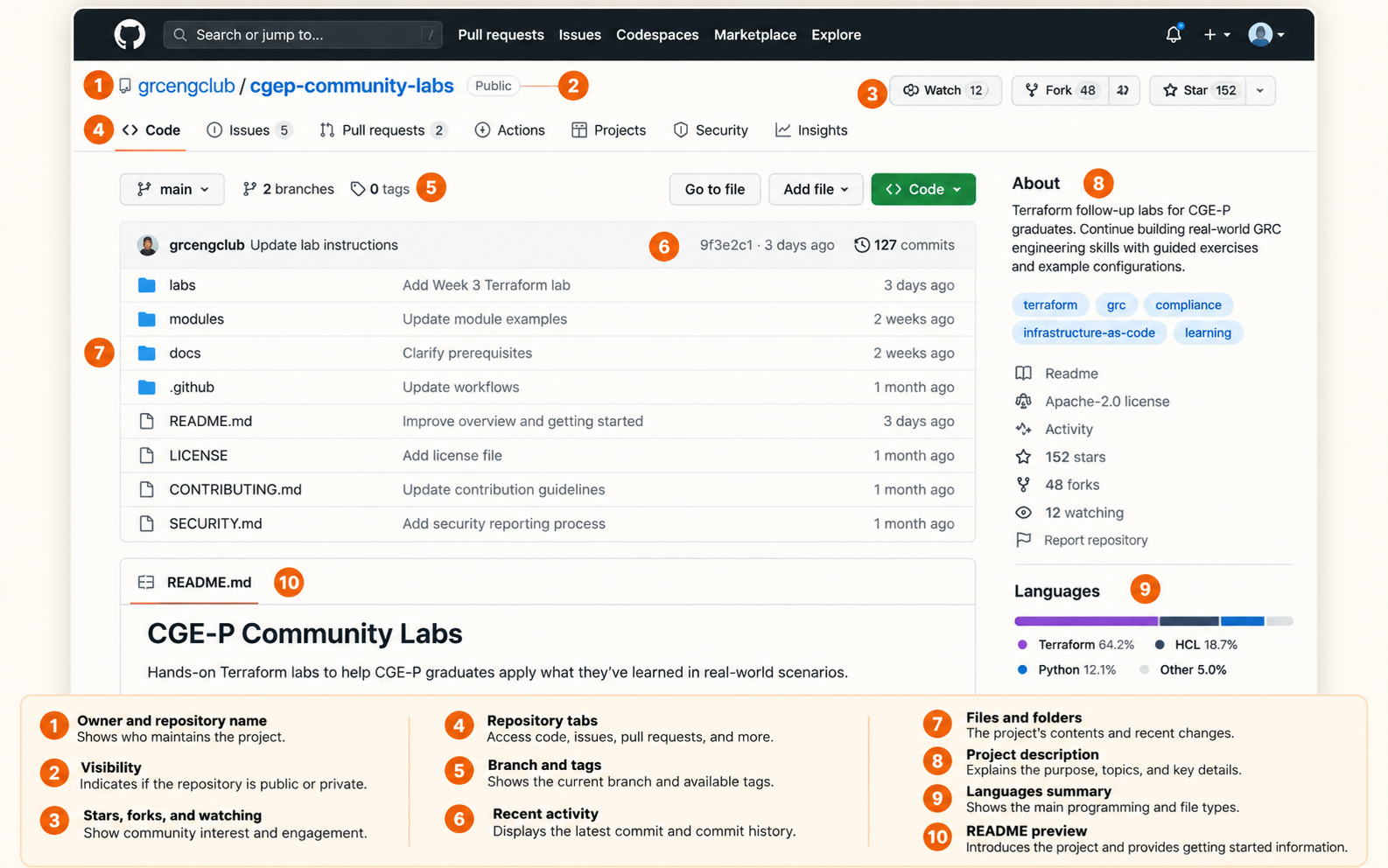
Task: Open the Insights tab
Action: [x=811, y=130]
